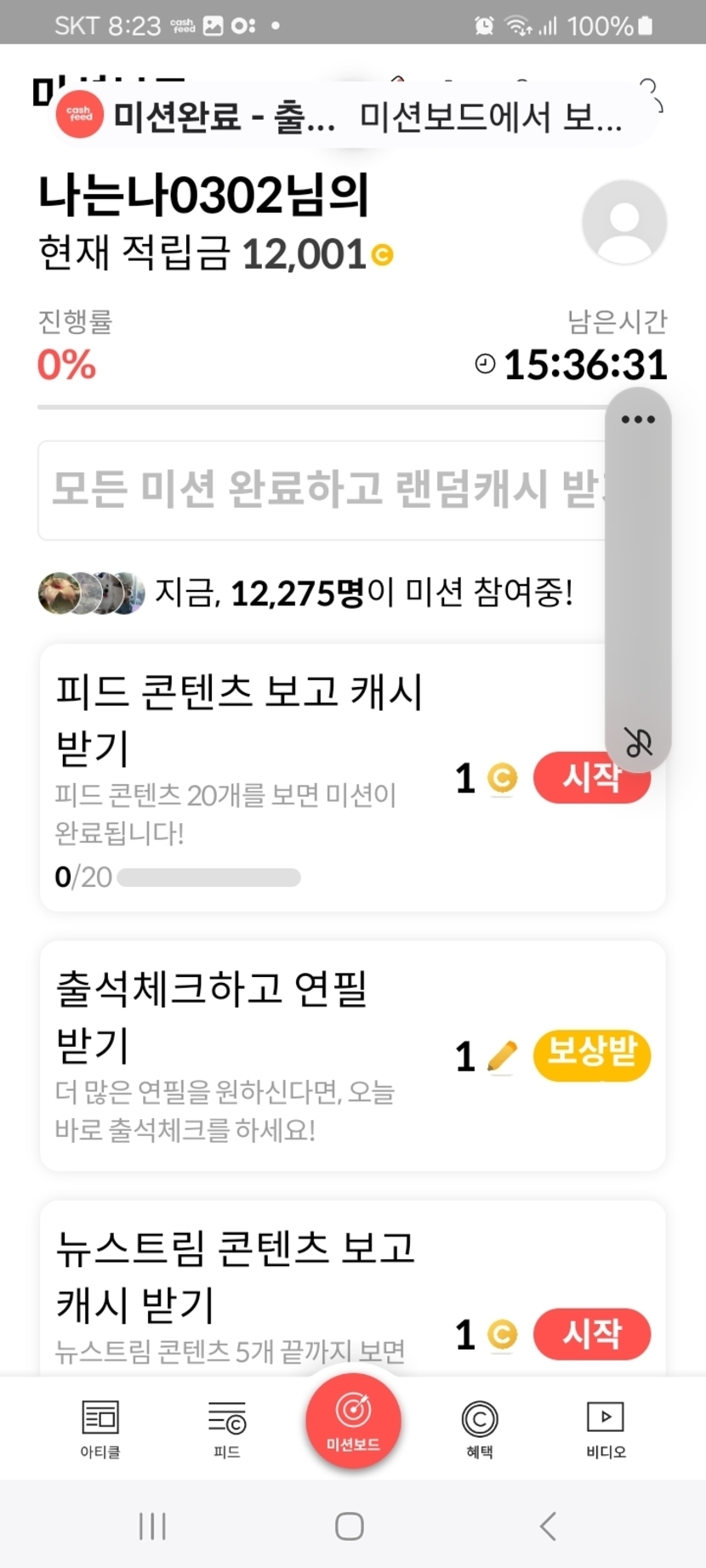Start the 뉴스트림 콘텐츠 mission

coord(591,1333)
